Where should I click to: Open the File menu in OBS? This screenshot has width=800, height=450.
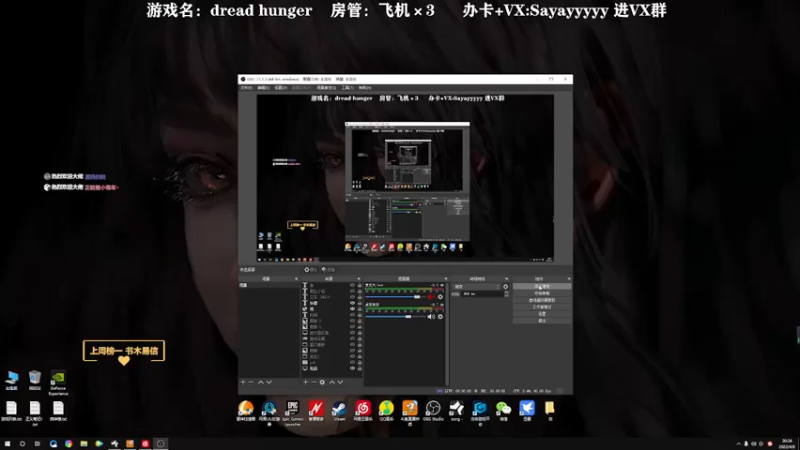point(246,88)
